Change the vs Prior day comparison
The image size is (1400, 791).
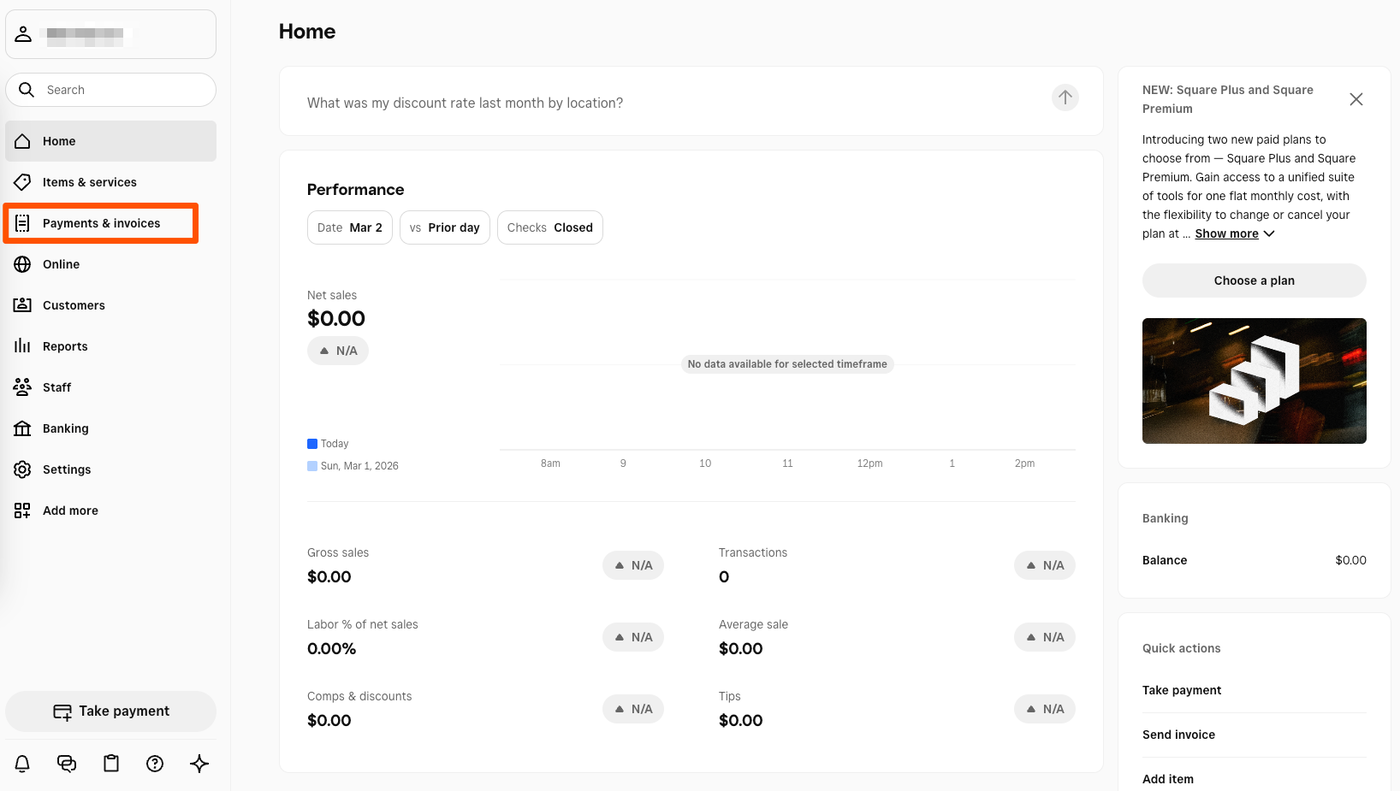(445, 228)
